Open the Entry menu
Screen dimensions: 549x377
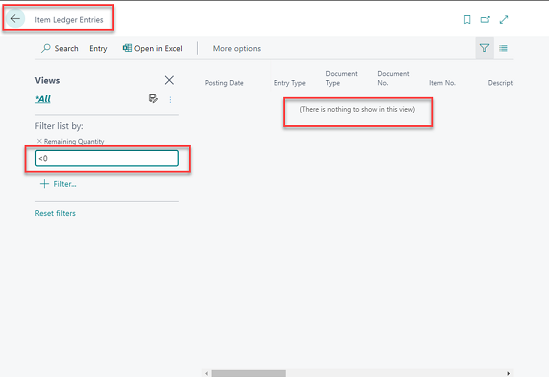click(98, 49)
